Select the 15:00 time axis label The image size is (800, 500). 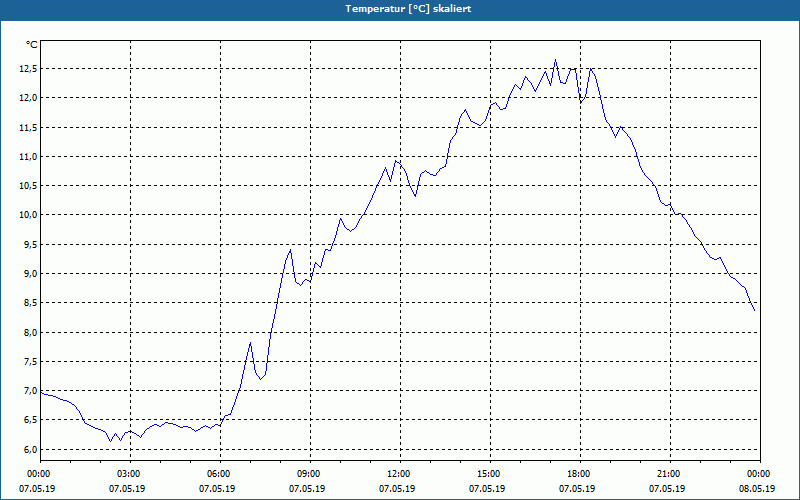(488, 474)
